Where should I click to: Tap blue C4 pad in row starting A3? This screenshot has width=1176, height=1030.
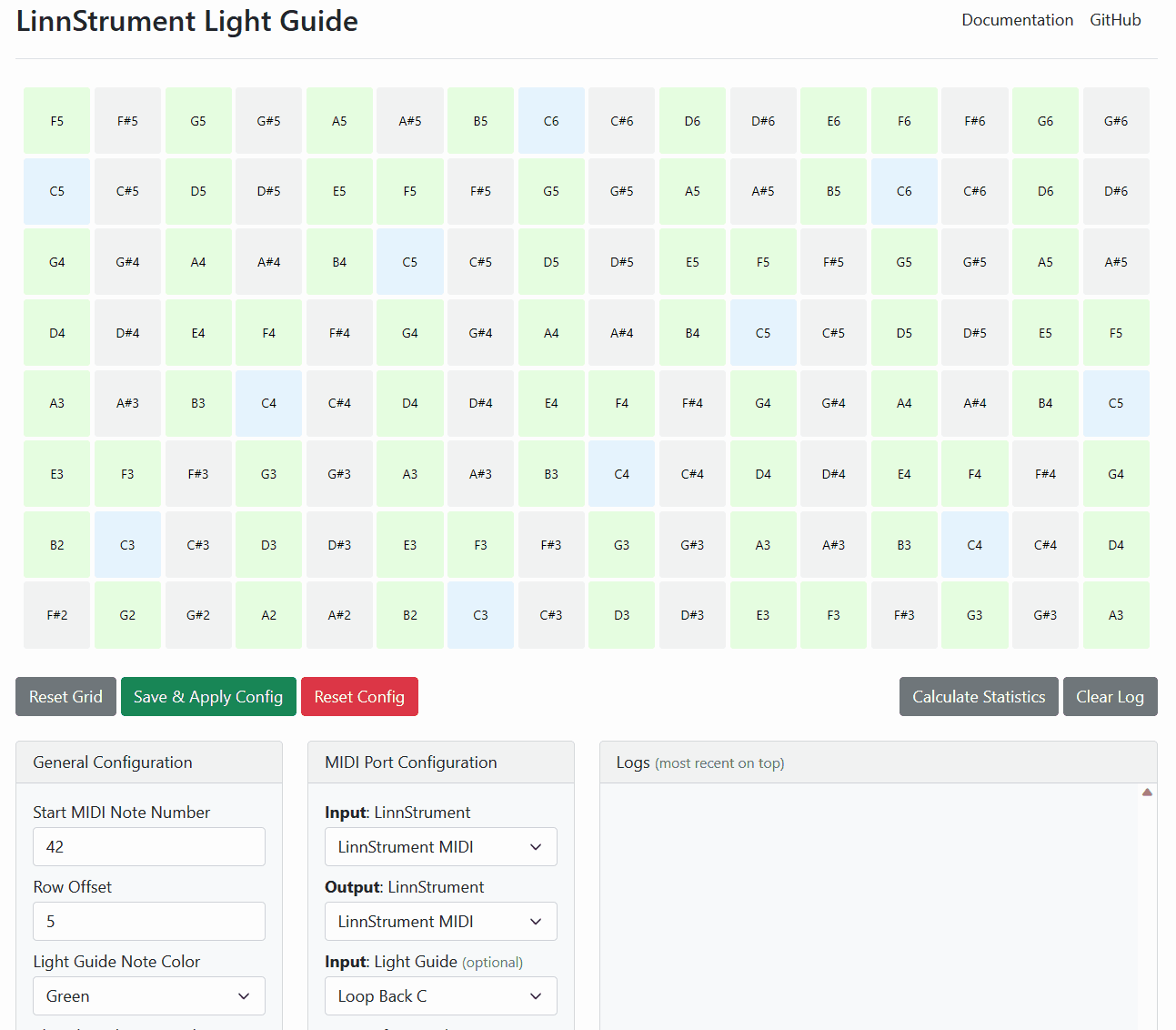click(269, 403)
